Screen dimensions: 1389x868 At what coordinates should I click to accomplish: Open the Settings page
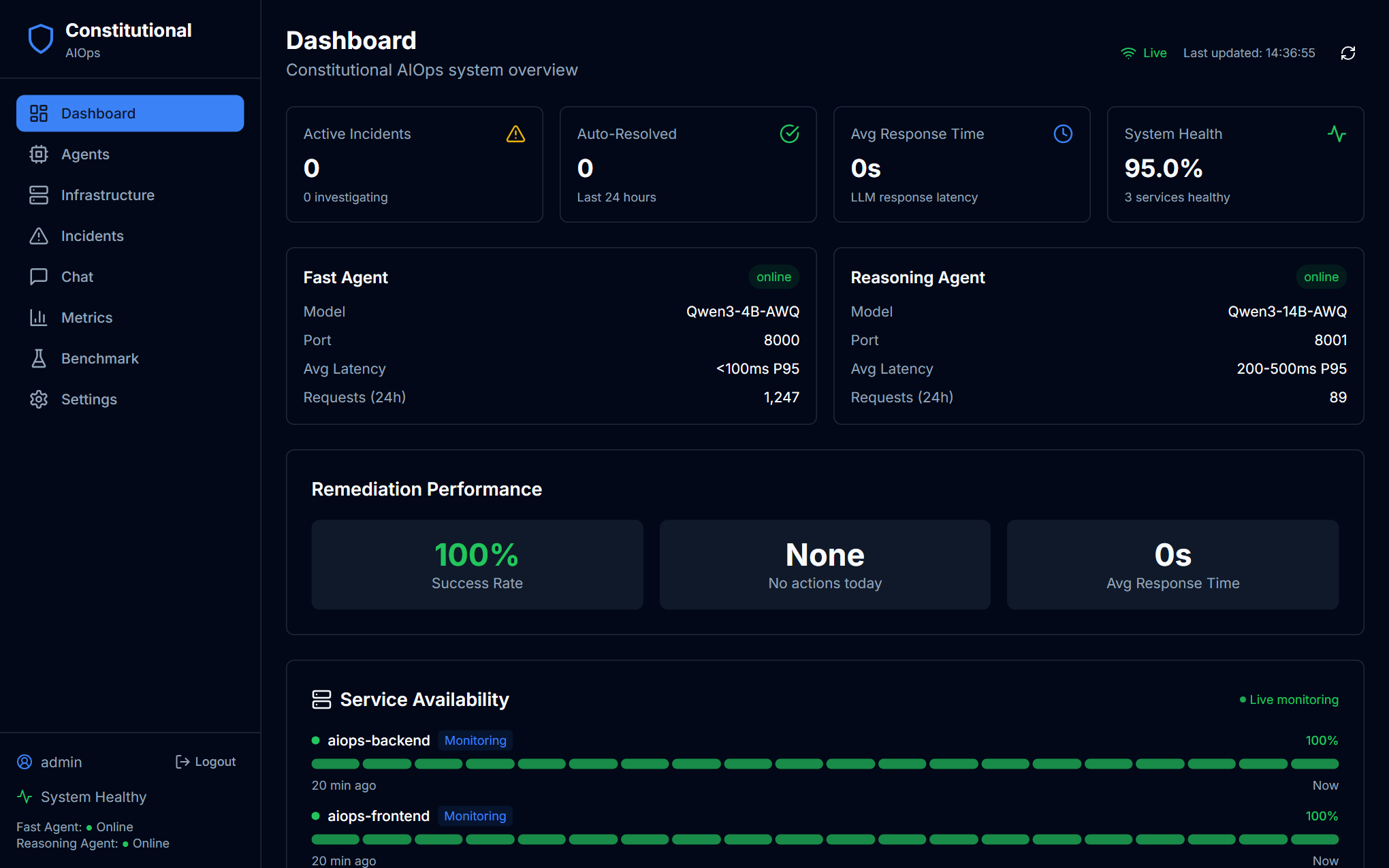pos(130,399)
